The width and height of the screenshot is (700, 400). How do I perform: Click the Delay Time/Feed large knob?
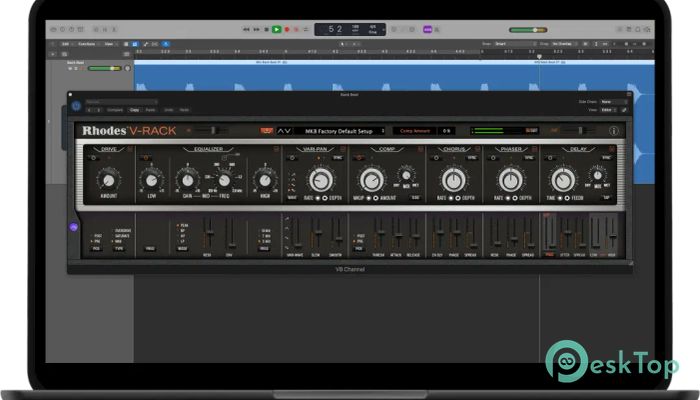pos(563,180)
